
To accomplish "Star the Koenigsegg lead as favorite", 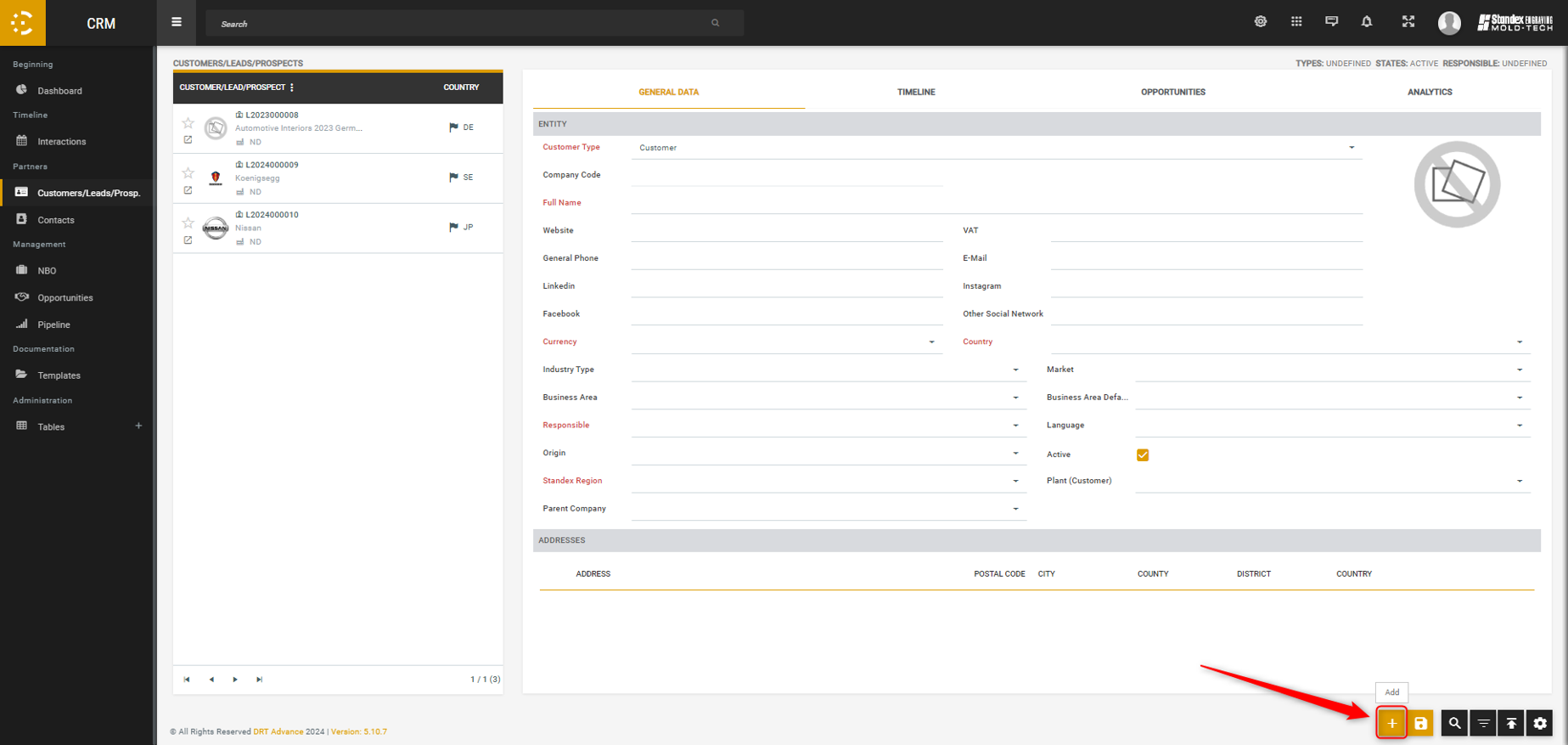I will point(188,173).
